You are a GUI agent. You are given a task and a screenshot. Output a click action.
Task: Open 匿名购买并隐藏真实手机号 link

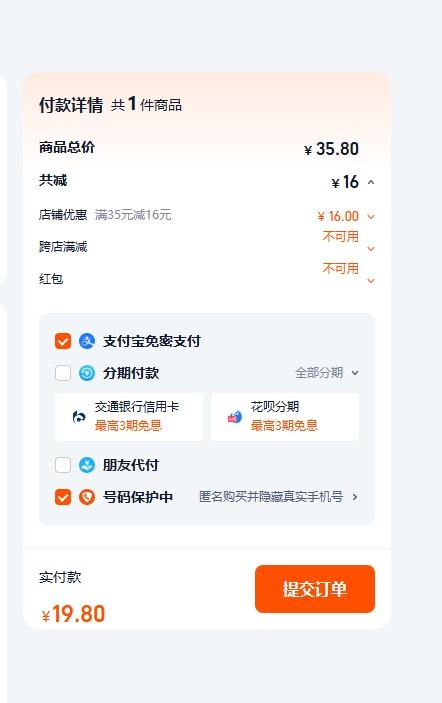(x=271, y=497)
